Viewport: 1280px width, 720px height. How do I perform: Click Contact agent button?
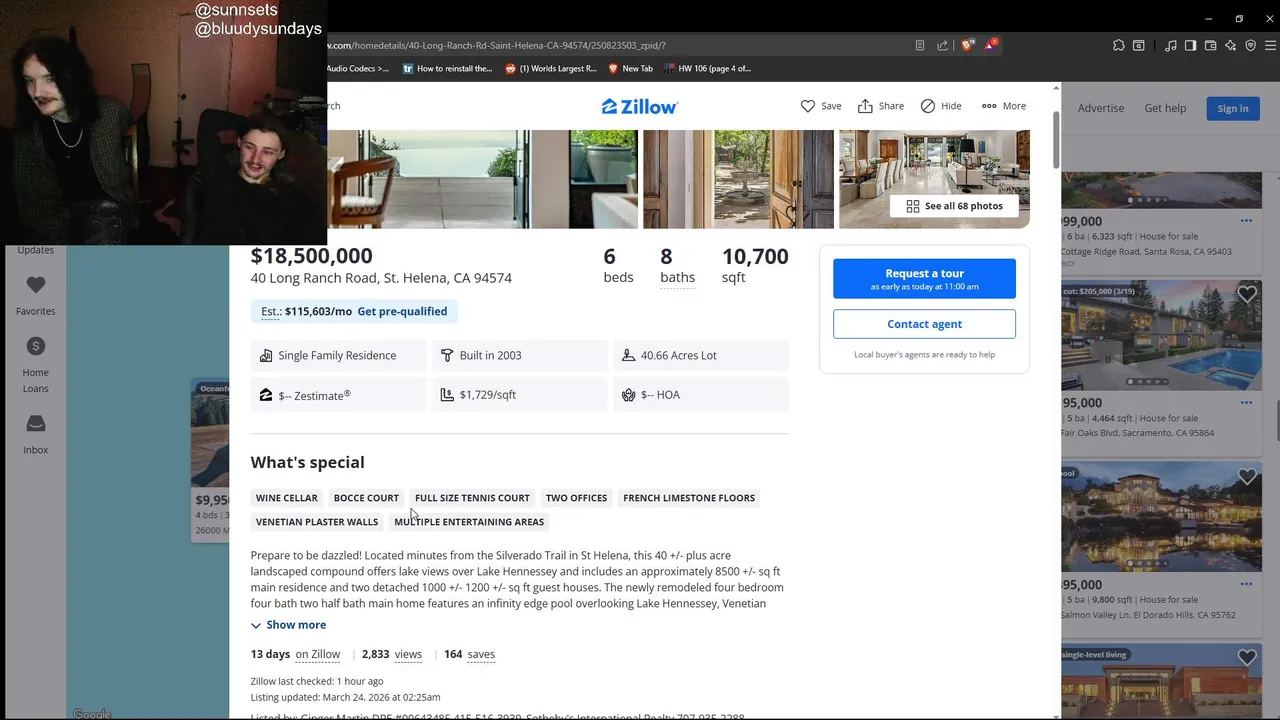click(924, 324)
